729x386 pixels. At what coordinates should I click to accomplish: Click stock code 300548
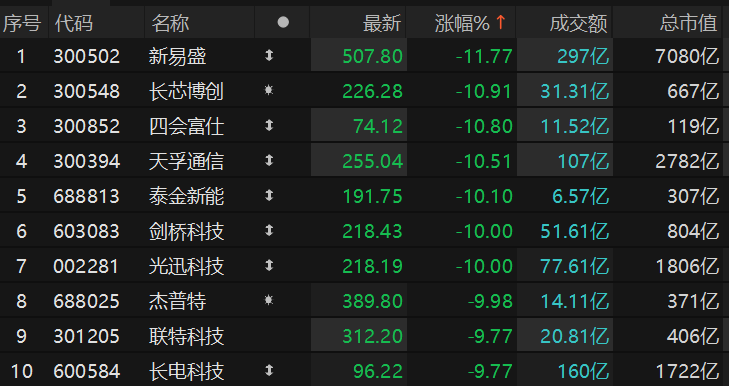point(86,91)
